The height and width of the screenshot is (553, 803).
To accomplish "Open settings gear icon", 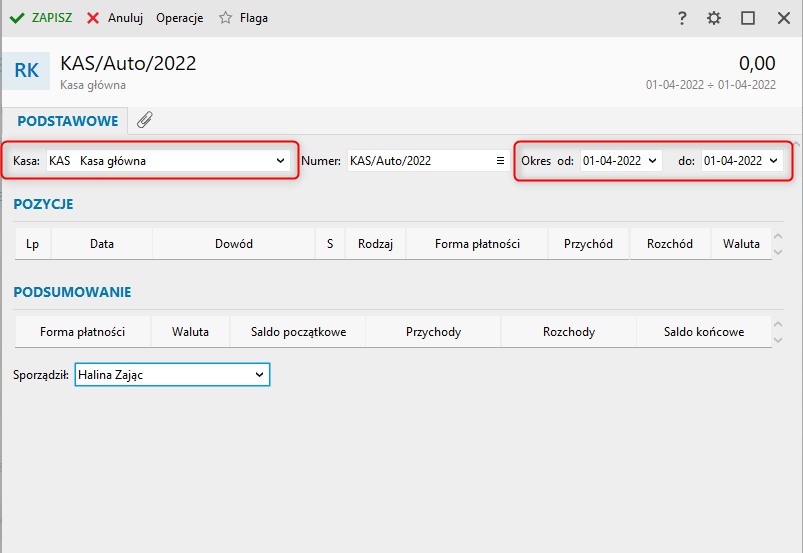I will [714, 18].
